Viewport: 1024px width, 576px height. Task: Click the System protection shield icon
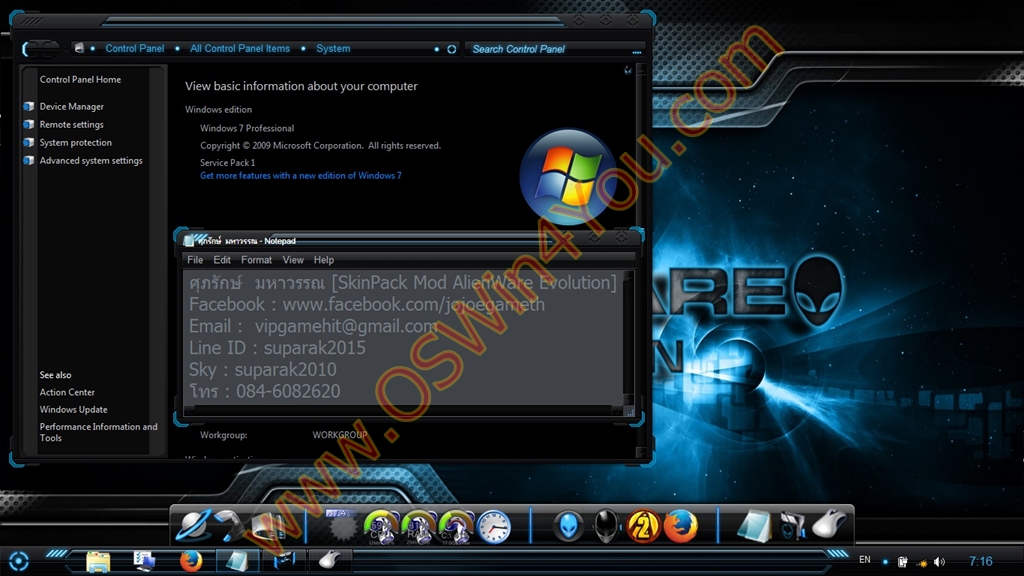pos(29,142)
